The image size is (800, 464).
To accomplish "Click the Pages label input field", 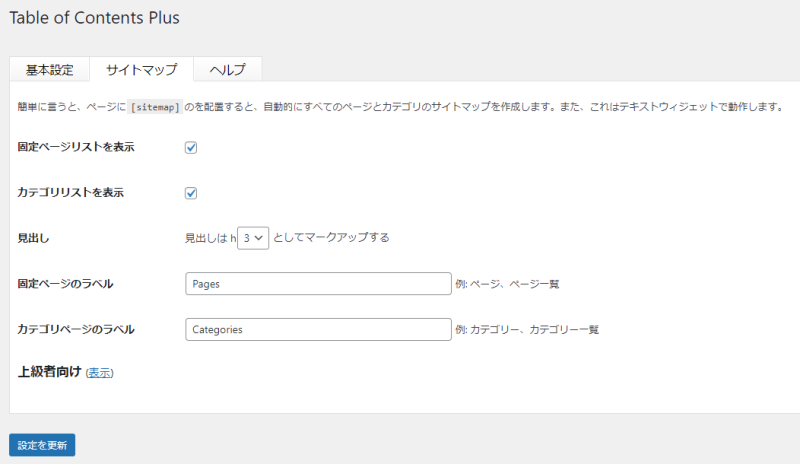I will click(318, 284).
